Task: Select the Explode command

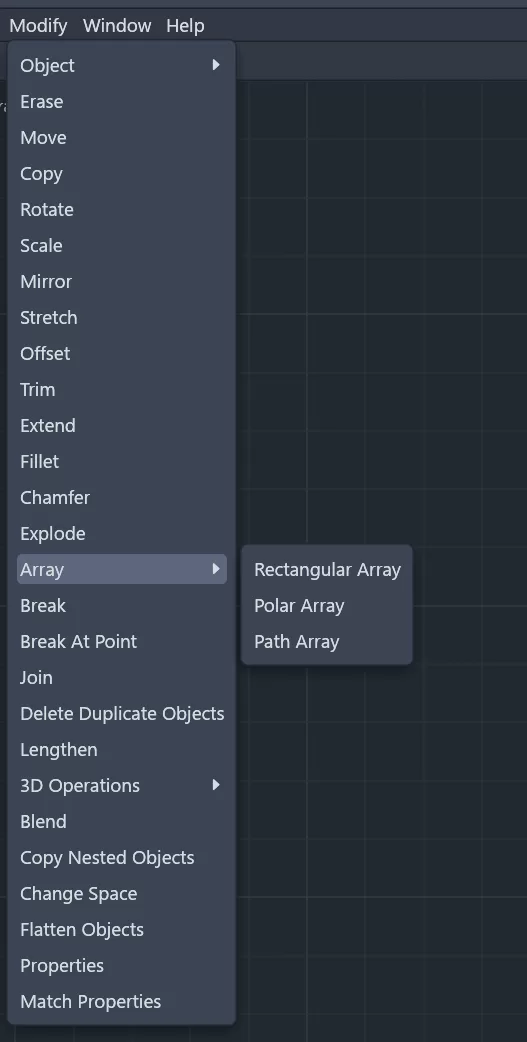Action: [122, 533]
